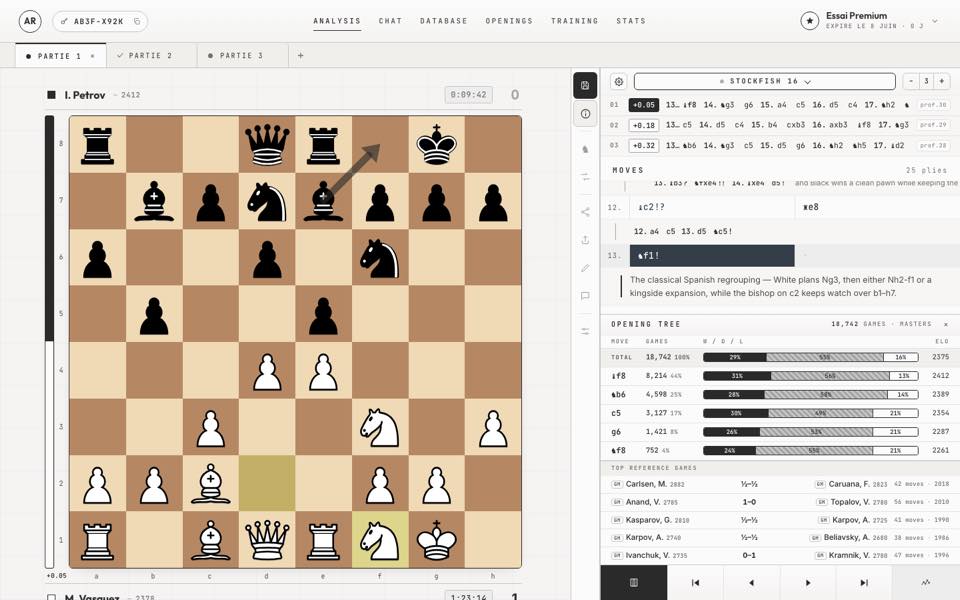The width and height of the screenshot is (960, 600).
Task: Open the Database tab
Action: pyautogui.click(x=443, y=21)
